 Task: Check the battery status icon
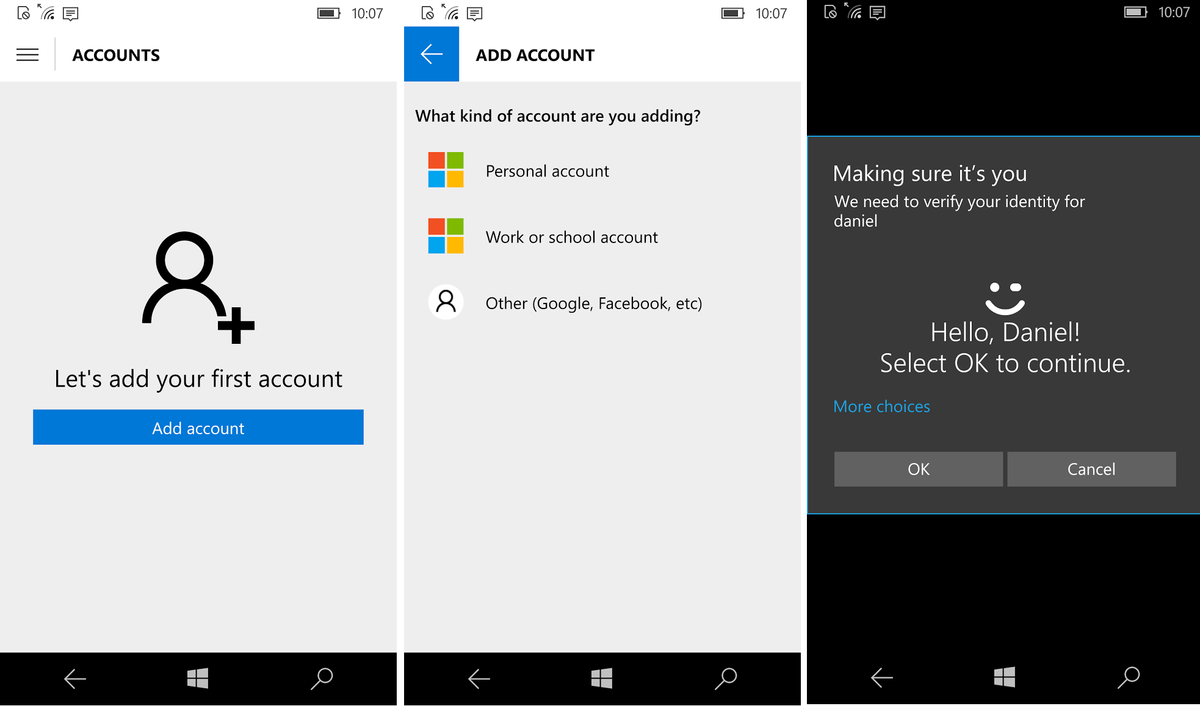tap(326, 13)
